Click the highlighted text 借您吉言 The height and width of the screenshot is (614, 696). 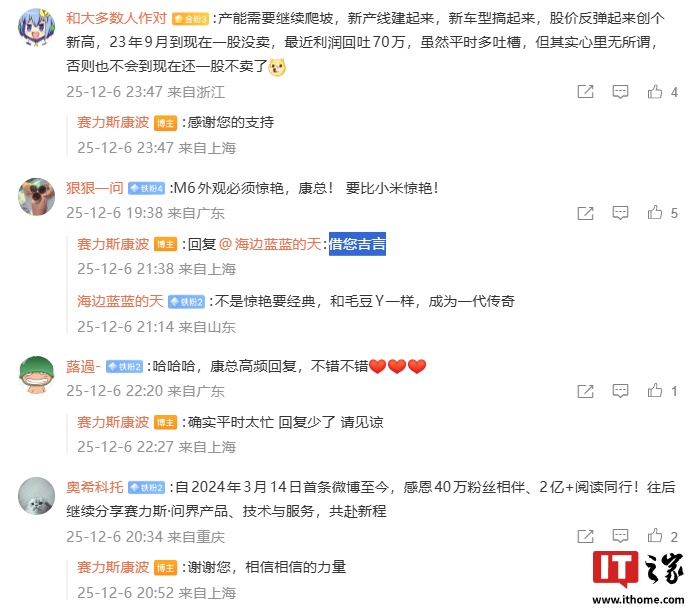tap(357, 244)
